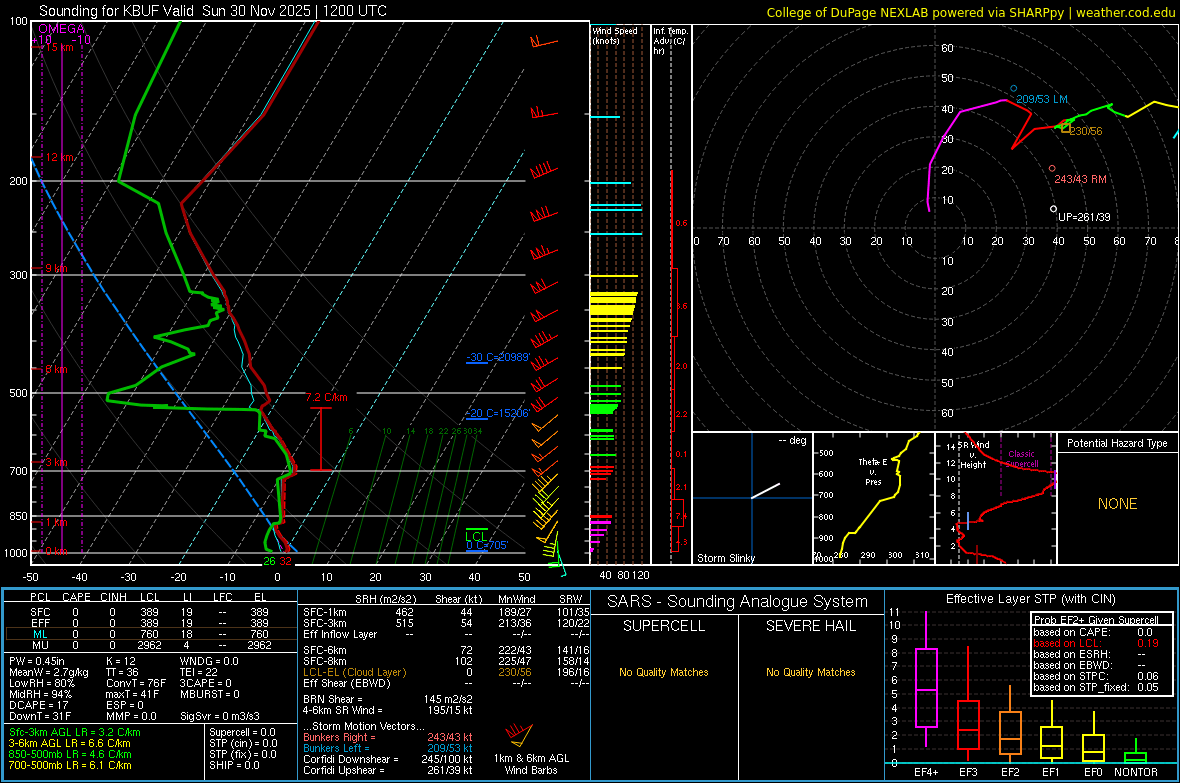Click the 'Inf. Temp. Adv.' column header
1180x783 pixels.
(x=670, y=41)
